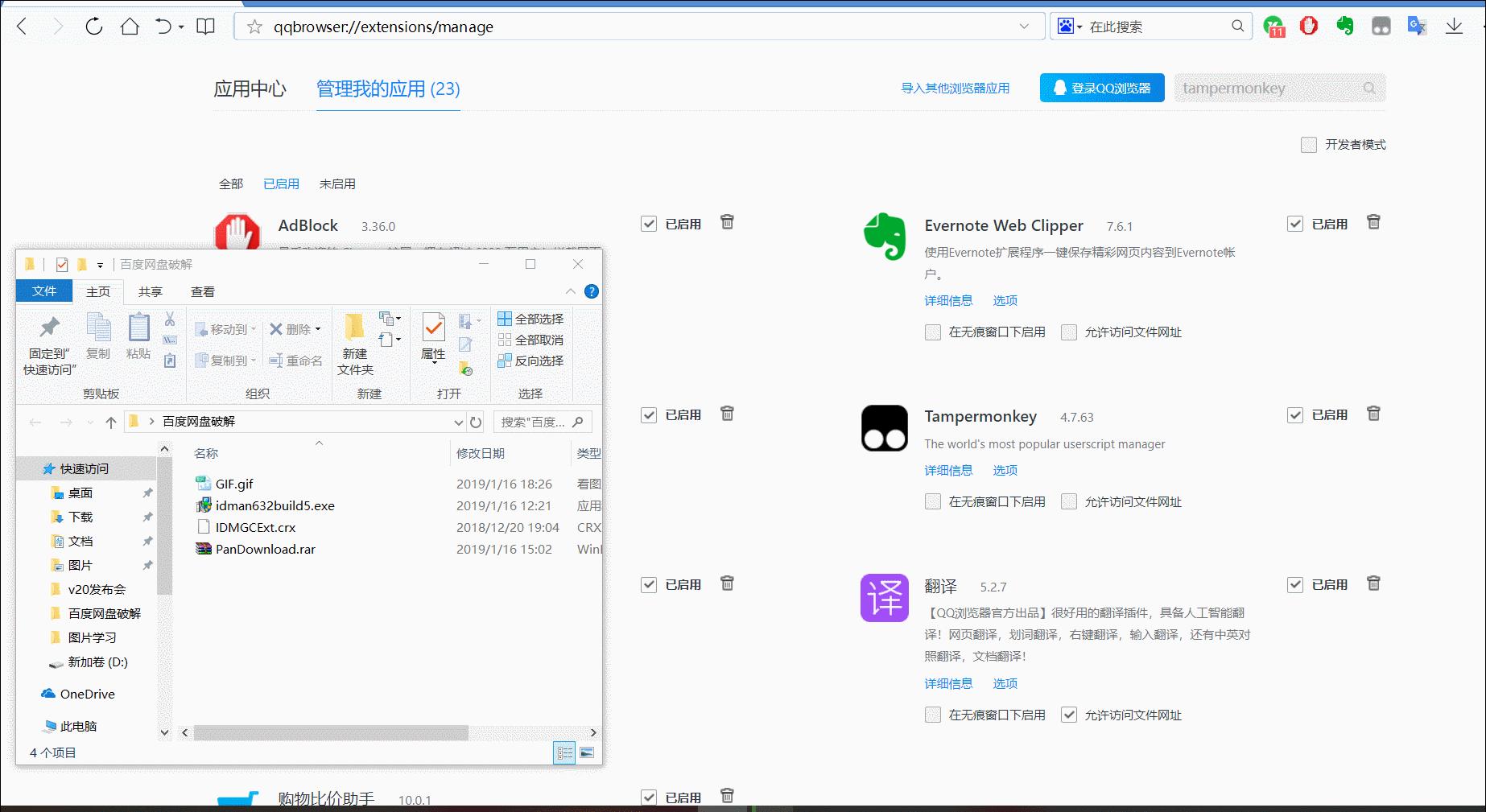
Task: Disable the Evernote Web Clipper enabled checkbox
Action: pos(1294,225)
